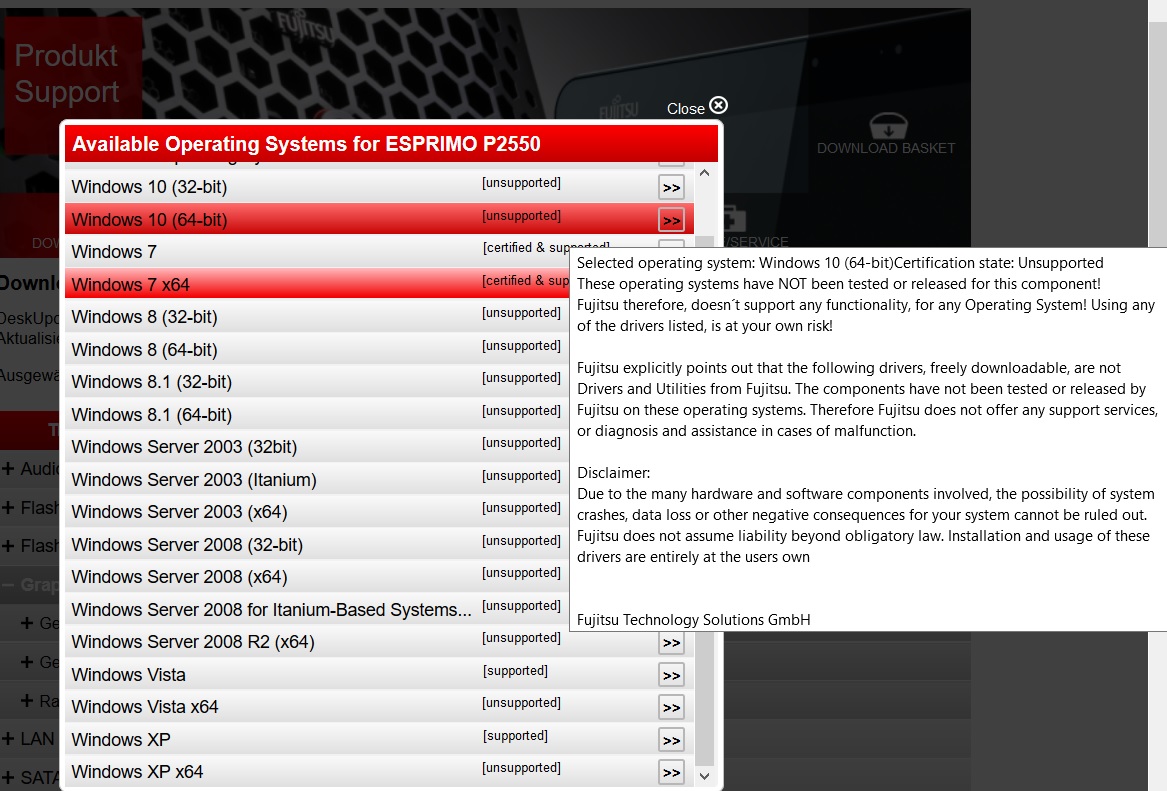Image resolution: width=1167 pixels, height=791 pixels.
Task: Click 'Fujitsu Technology Solutions GmbH' in the tooltip
Action: 694,620
